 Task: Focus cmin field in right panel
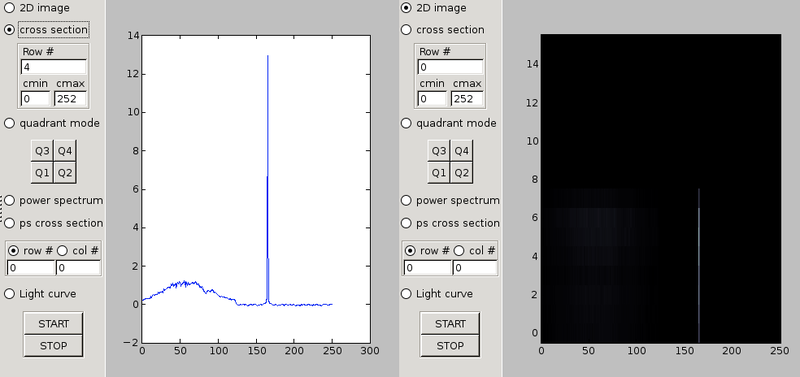pyautogui.click(x=432, y=98)
